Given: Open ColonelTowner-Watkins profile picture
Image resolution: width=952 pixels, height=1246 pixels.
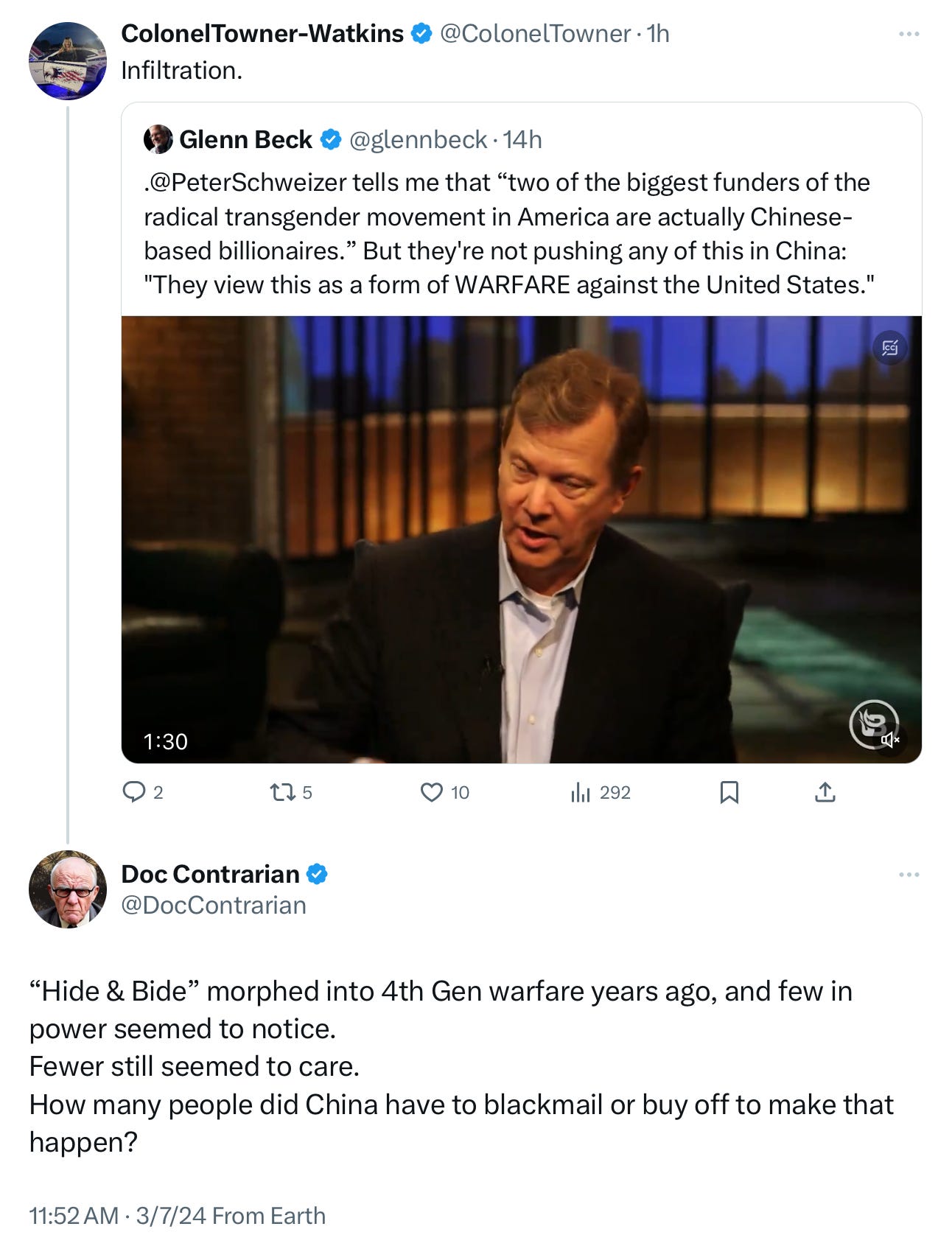Looking at the screenshot, I should tap(68, 60).
